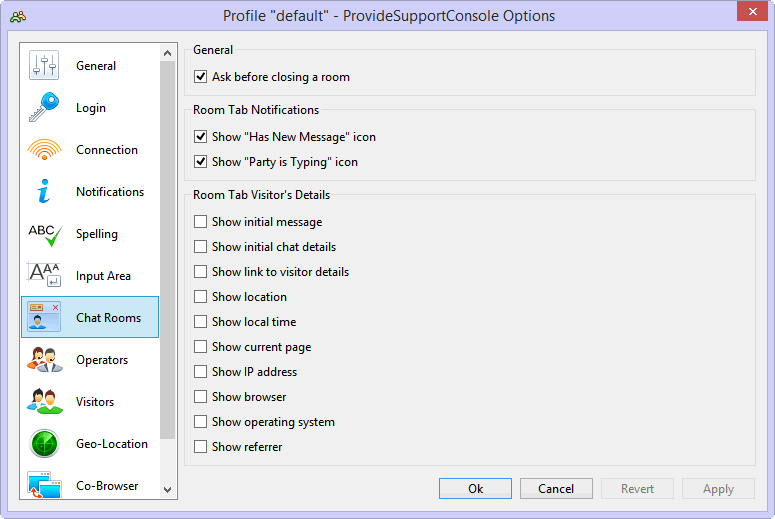
Task: Click the Connection wireless signal icon
Action: [44, 149]
